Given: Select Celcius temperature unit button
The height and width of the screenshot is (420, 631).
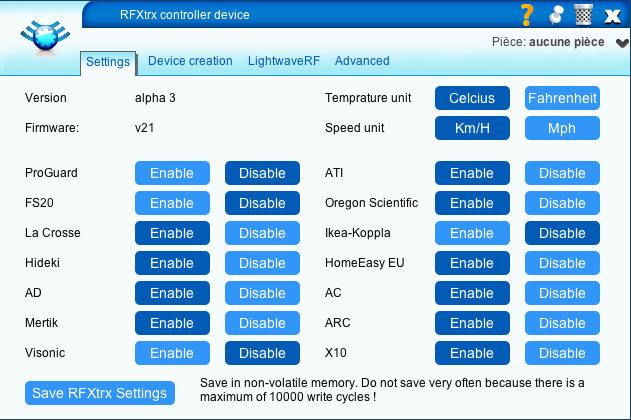Looking at the screenshot, I should click(x=472, y=98).
